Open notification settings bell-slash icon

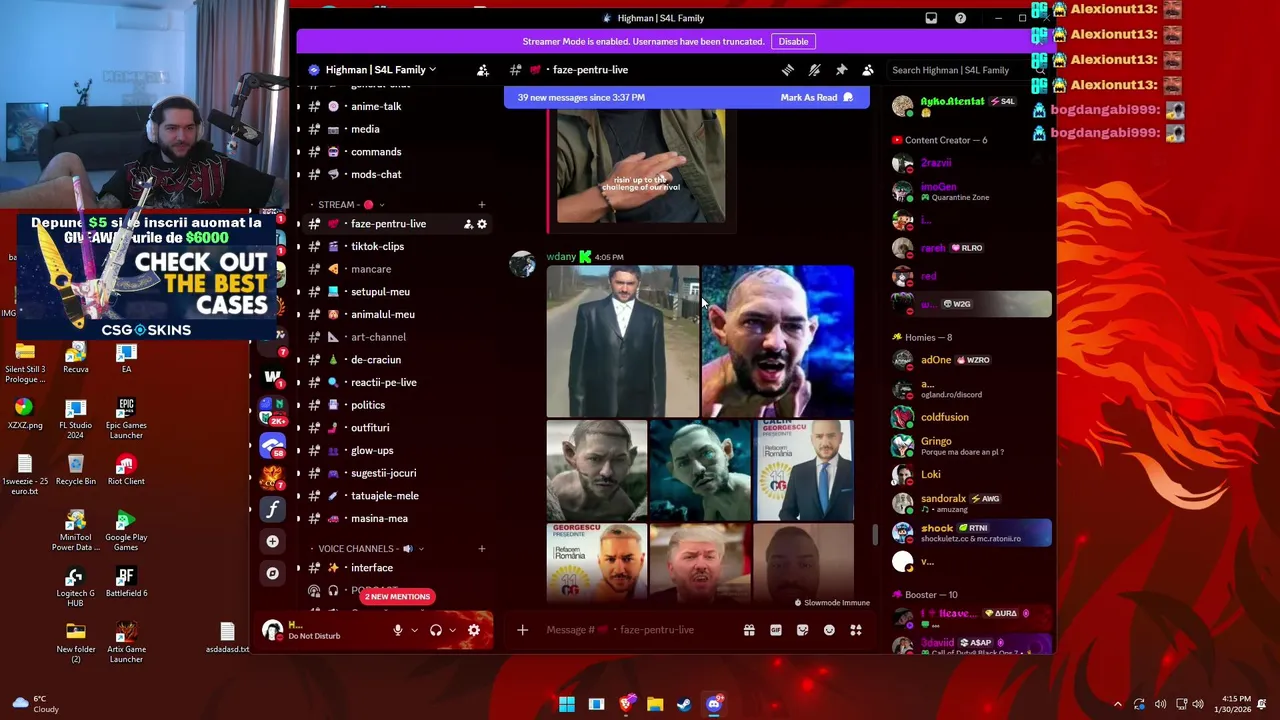(814, 70)
